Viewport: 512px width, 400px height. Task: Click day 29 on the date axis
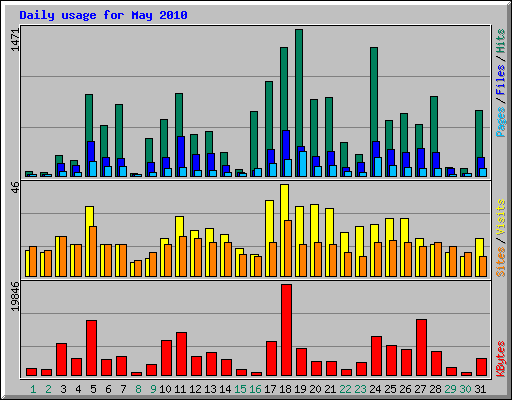click(450, 389)
